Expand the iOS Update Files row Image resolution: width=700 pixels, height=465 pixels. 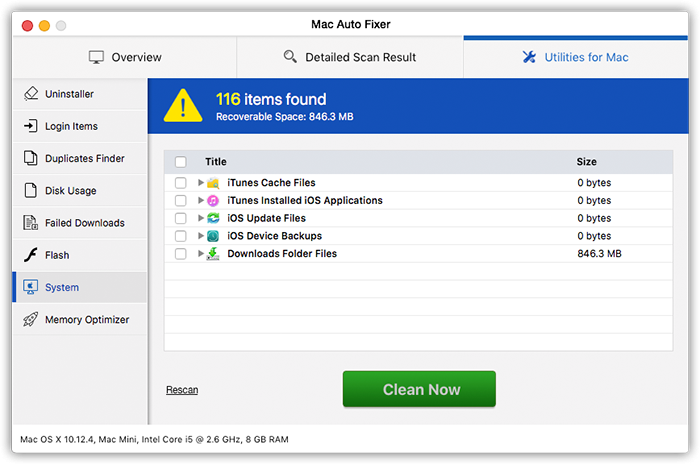[201, 218]
